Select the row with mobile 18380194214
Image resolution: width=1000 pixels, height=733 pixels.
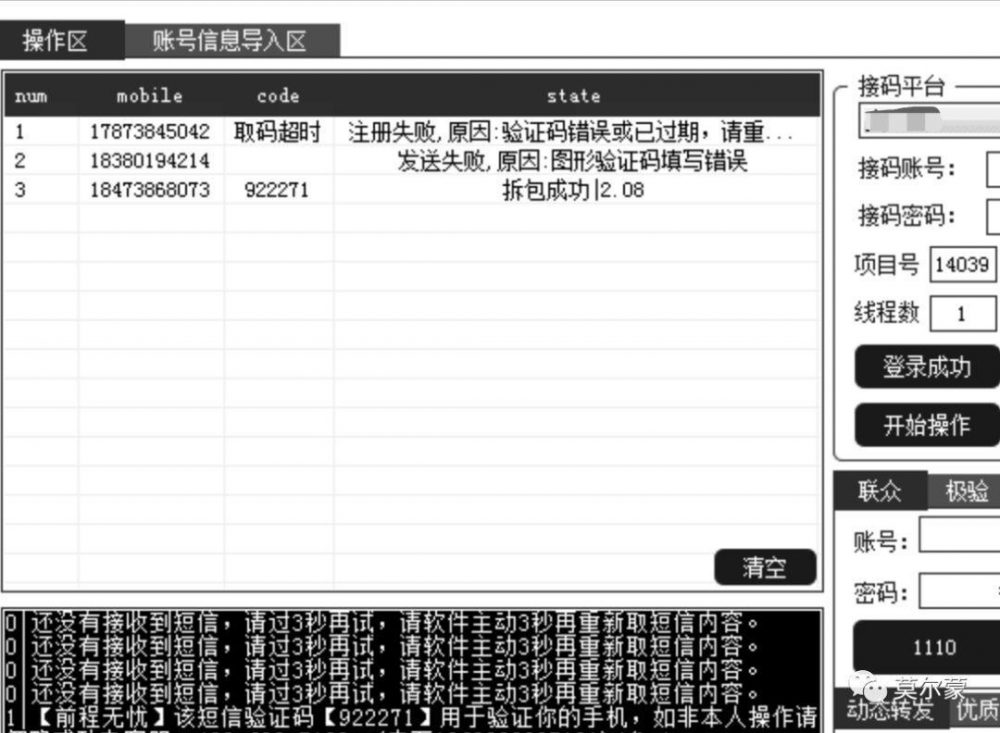click(x=150, y=161)
